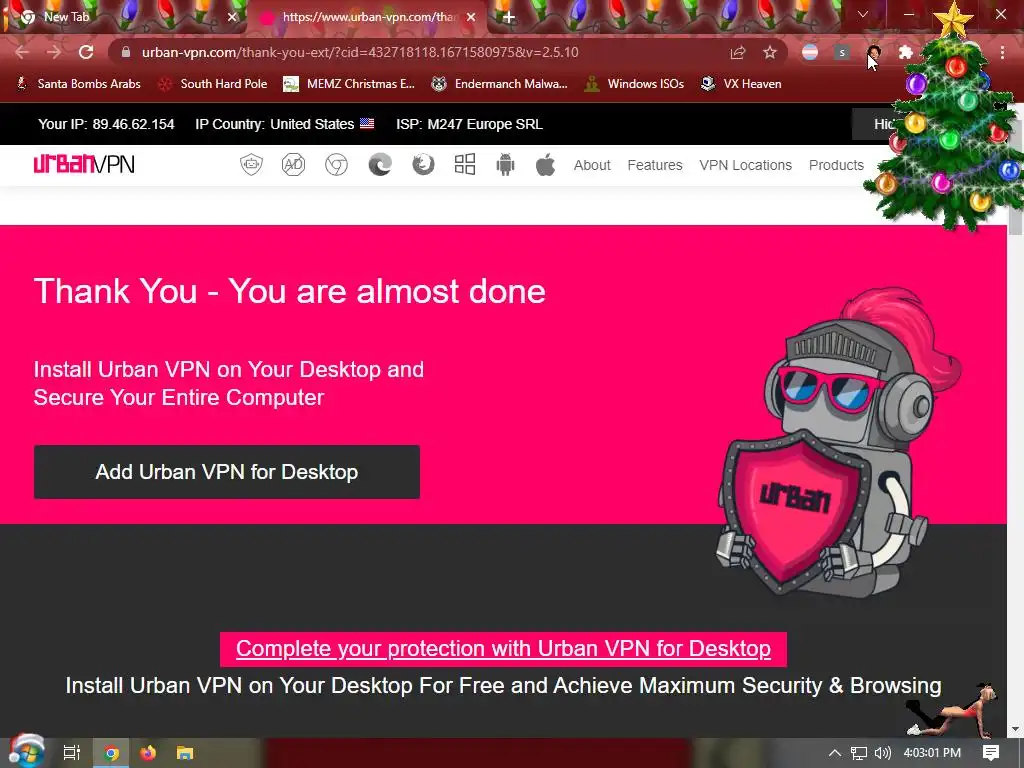Open the network tray icon
Image resolution: width=1024 pixels, height=768 pixels.
coord(859,753)
